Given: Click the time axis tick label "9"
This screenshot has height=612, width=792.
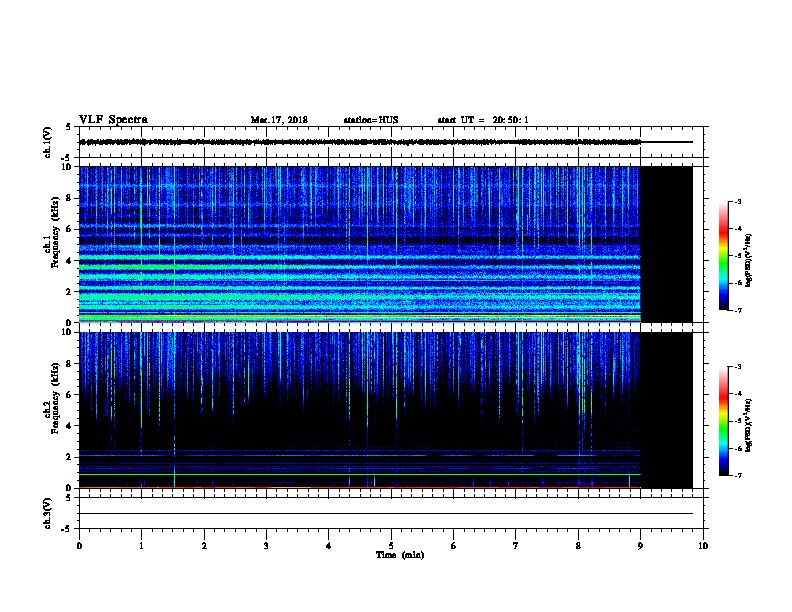Looking at the screenshot, I should tap(640, 546).
